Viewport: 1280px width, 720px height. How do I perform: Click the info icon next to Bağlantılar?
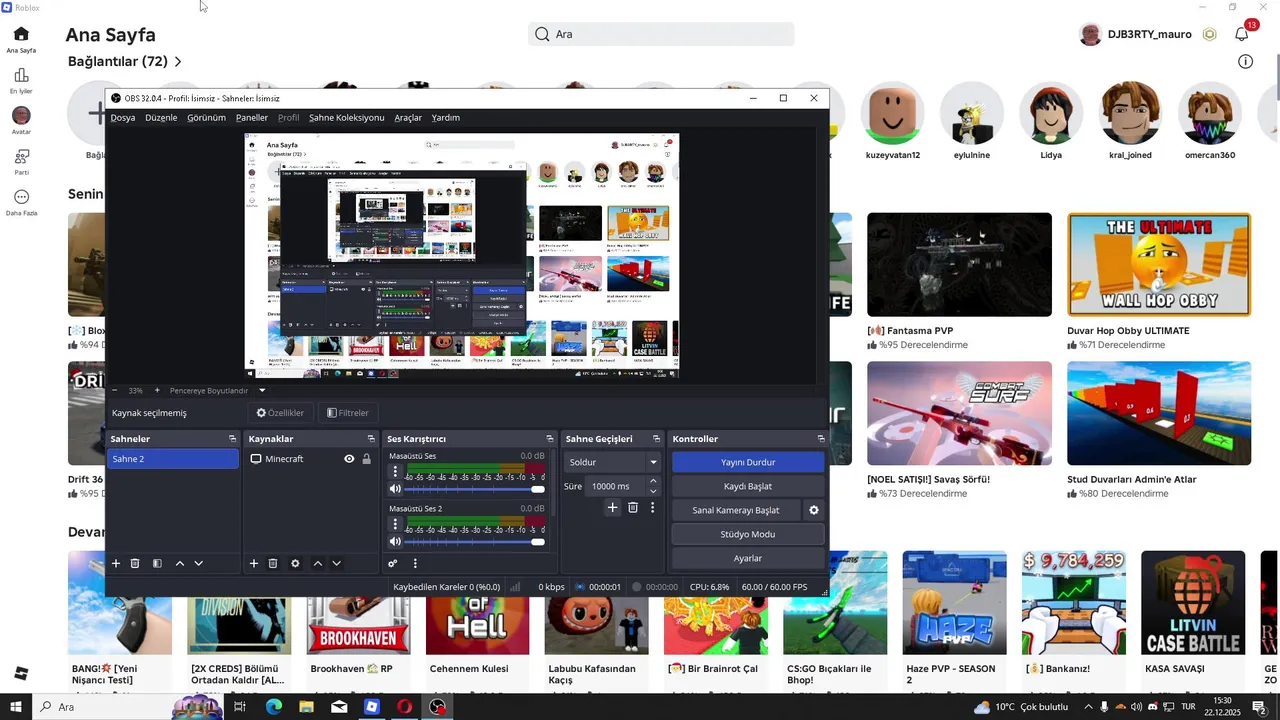click(1245, 61)
